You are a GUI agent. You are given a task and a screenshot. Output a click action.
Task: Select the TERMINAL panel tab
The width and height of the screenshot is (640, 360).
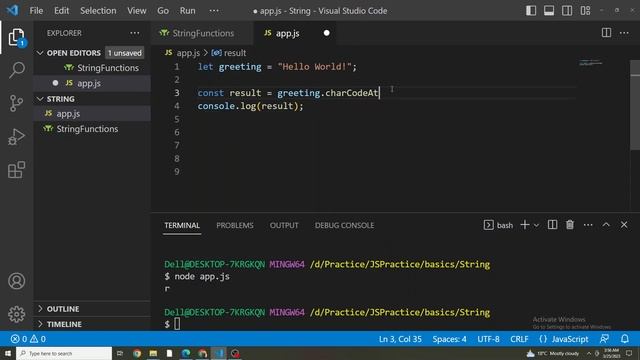coord(182,225)
